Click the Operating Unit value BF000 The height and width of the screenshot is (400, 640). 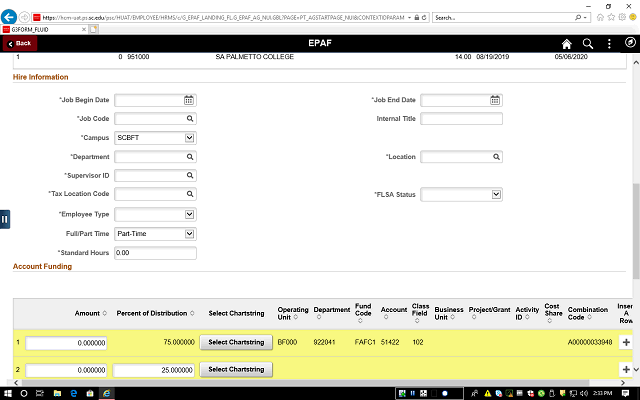point(287,342)
